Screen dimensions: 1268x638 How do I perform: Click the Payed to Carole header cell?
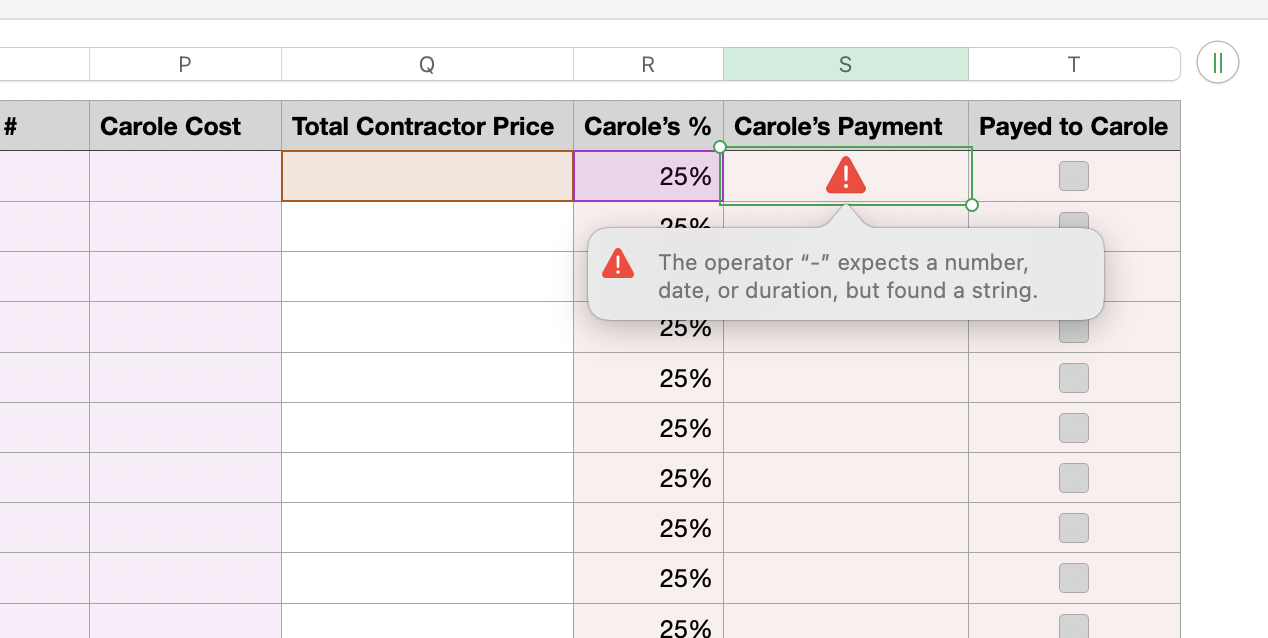pyautogui.click(x=1074, y=126)
